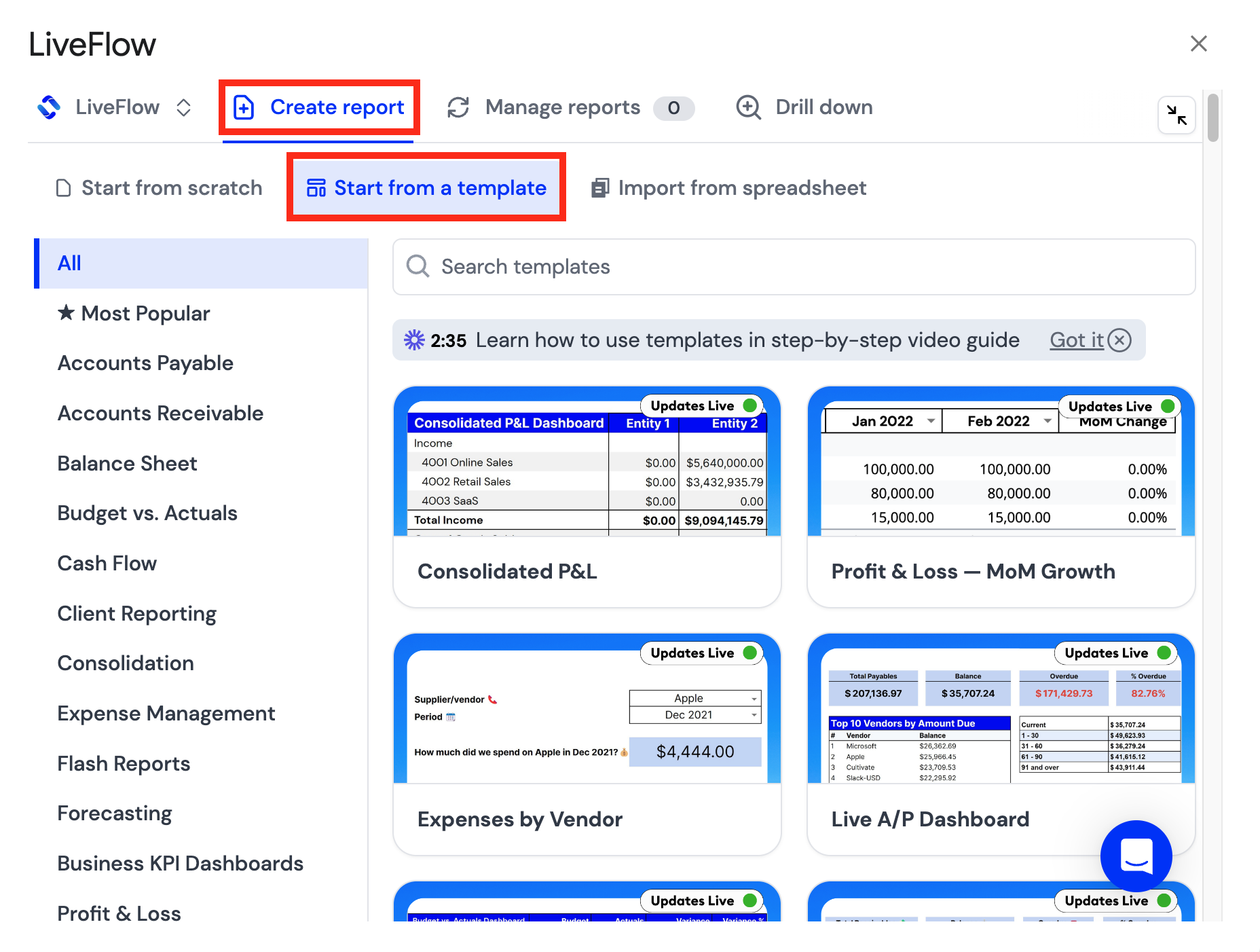Click the template layout icon
The image size is (1260, 952).
coord(316,188)
